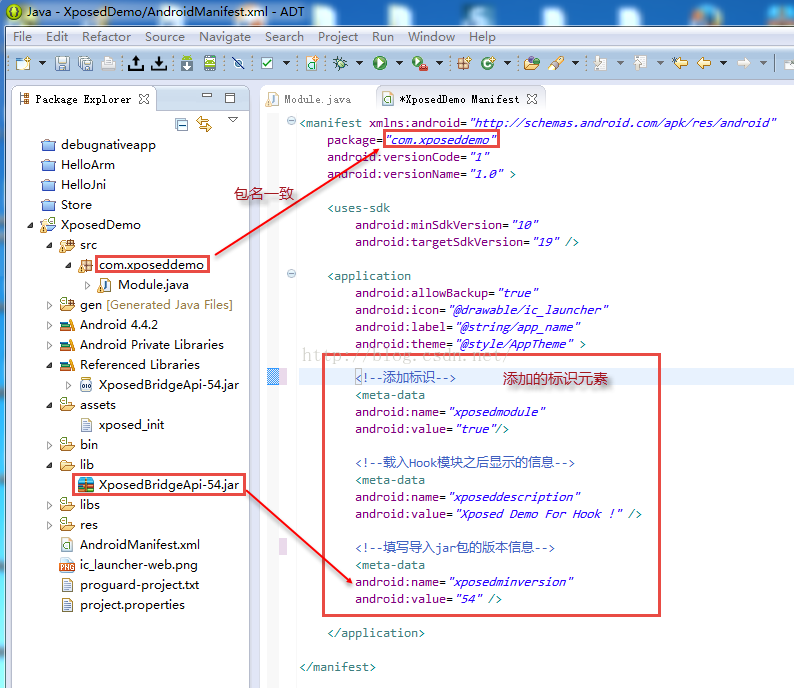Open the External Tools dropdown arrow
Image resolution: width=794 pixels, height=688 pixels.
click(439, 63)
